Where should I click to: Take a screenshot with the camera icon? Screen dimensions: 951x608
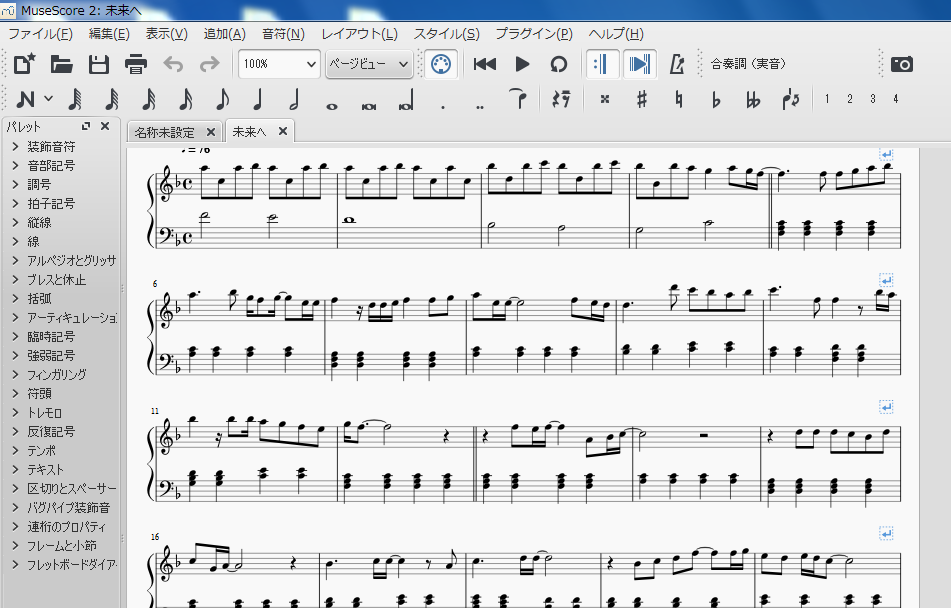pos(902,64)
